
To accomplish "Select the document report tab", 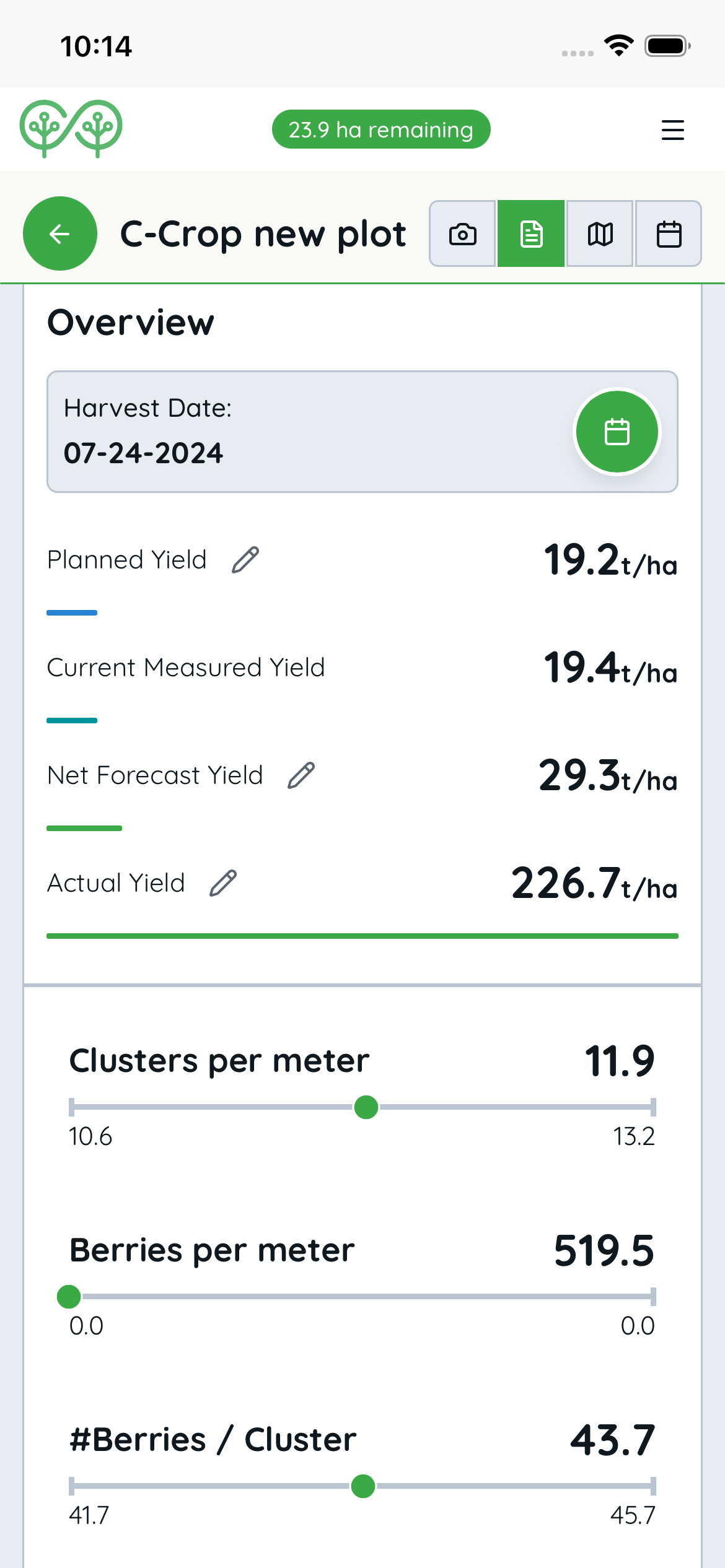I will coord(531,233).
